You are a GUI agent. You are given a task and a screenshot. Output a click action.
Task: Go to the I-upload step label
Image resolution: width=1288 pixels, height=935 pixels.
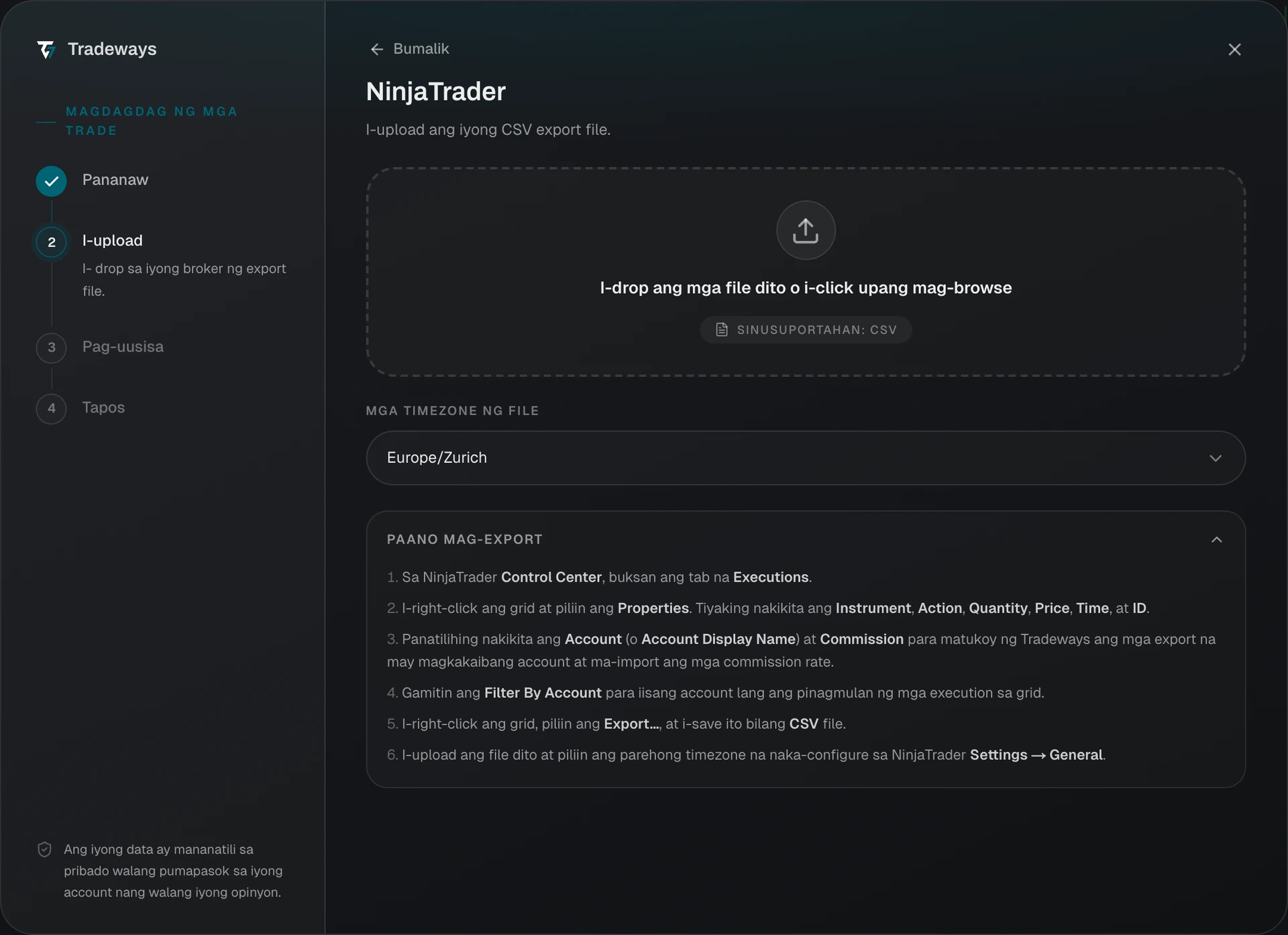pos(113,240)
